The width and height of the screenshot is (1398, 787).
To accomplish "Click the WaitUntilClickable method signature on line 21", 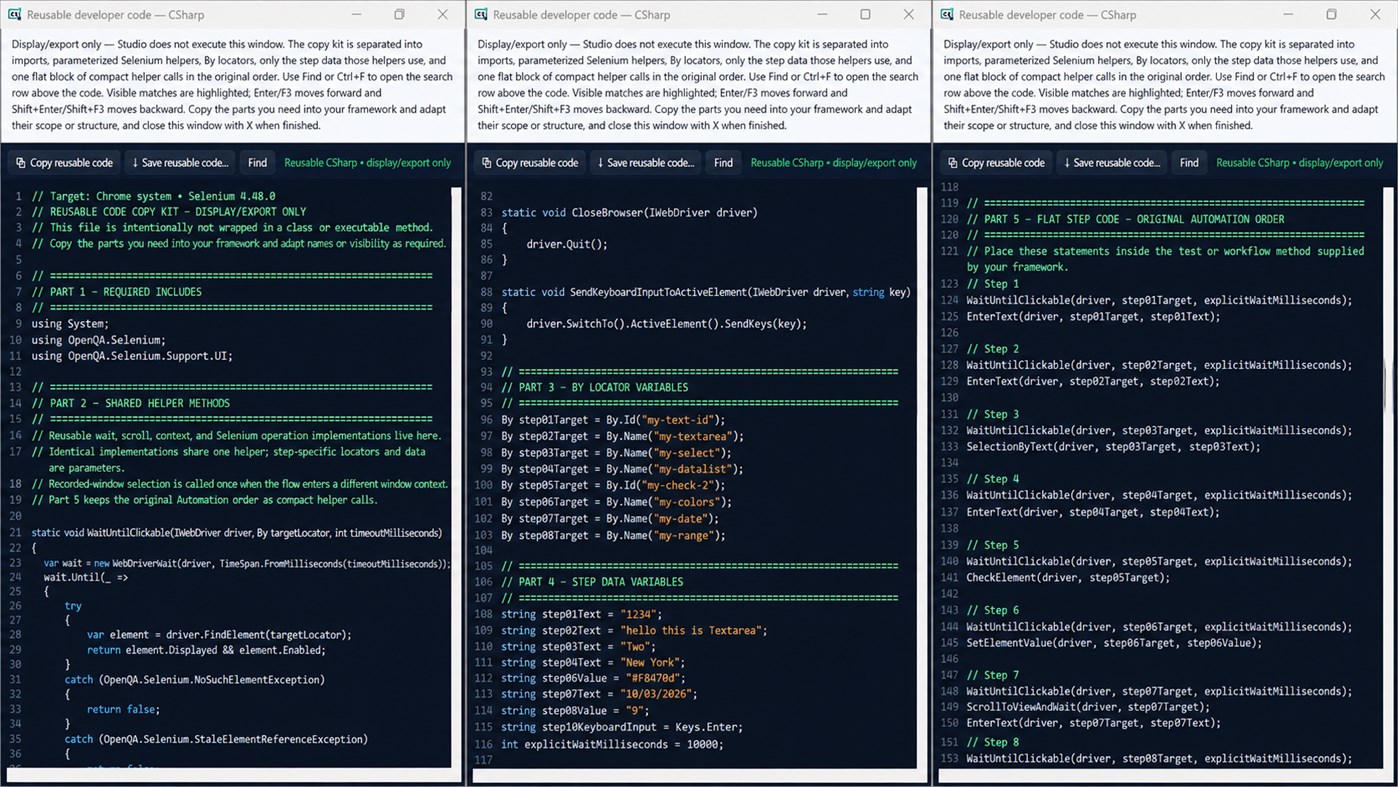I will pyautogui.click(x=236, y=533).
